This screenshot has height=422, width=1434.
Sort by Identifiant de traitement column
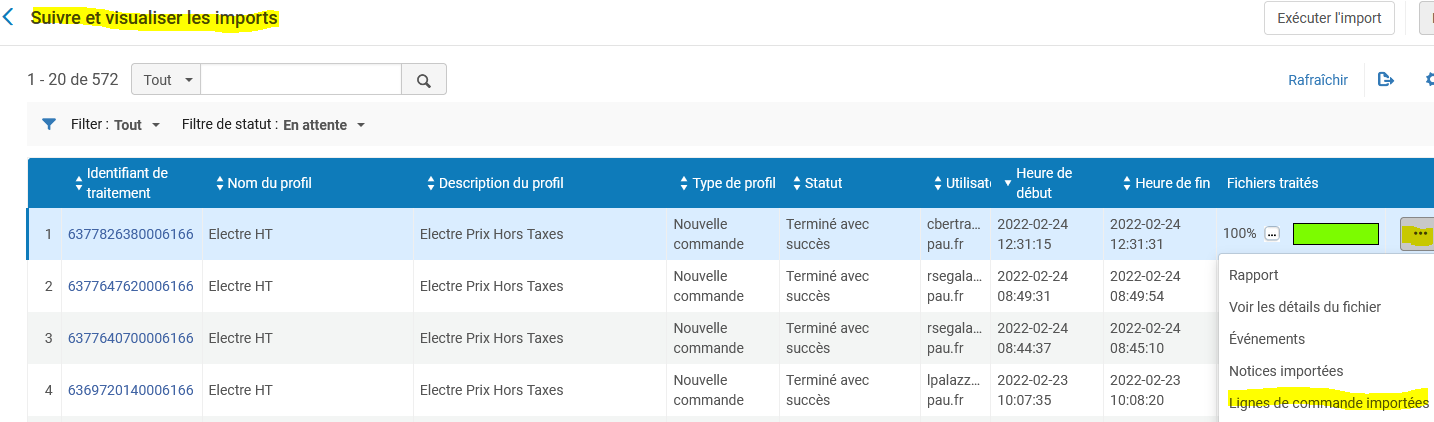click(x=80, y=183)
